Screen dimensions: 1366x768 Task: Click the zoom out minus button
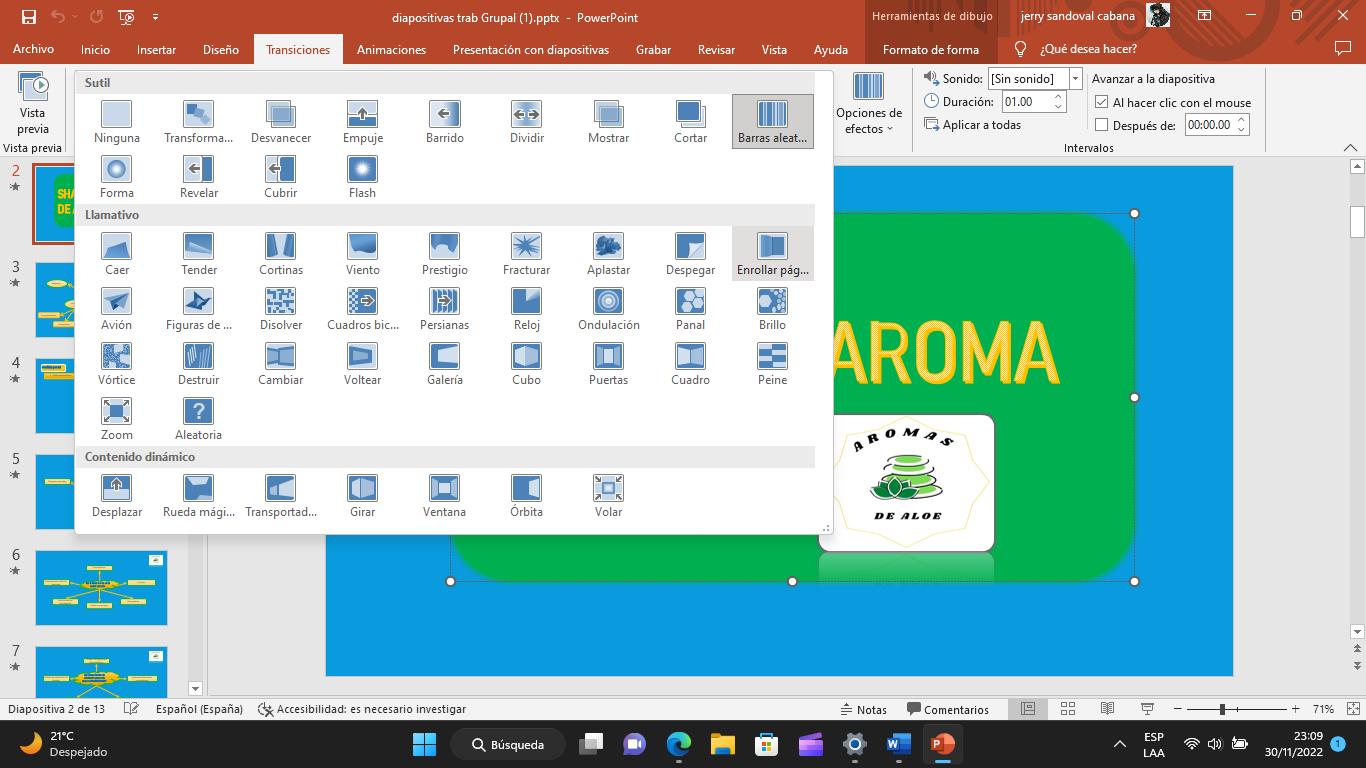pyautogui.click(x=1178, y=709)
